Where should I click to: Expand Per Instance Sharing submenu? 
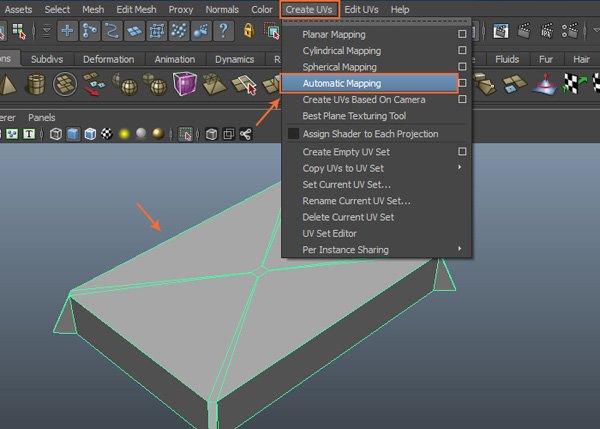point(460,249)
